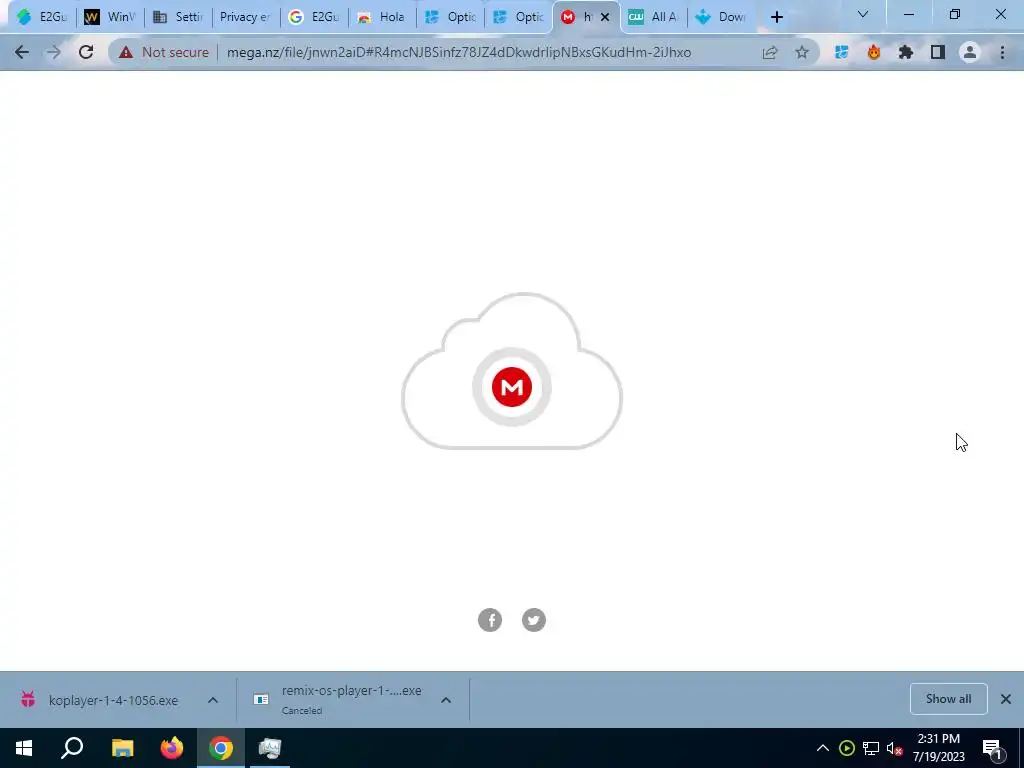Screen dimensions: 1024x768
Task: Open the monitor app in taskbar
Action: [269, 748]
